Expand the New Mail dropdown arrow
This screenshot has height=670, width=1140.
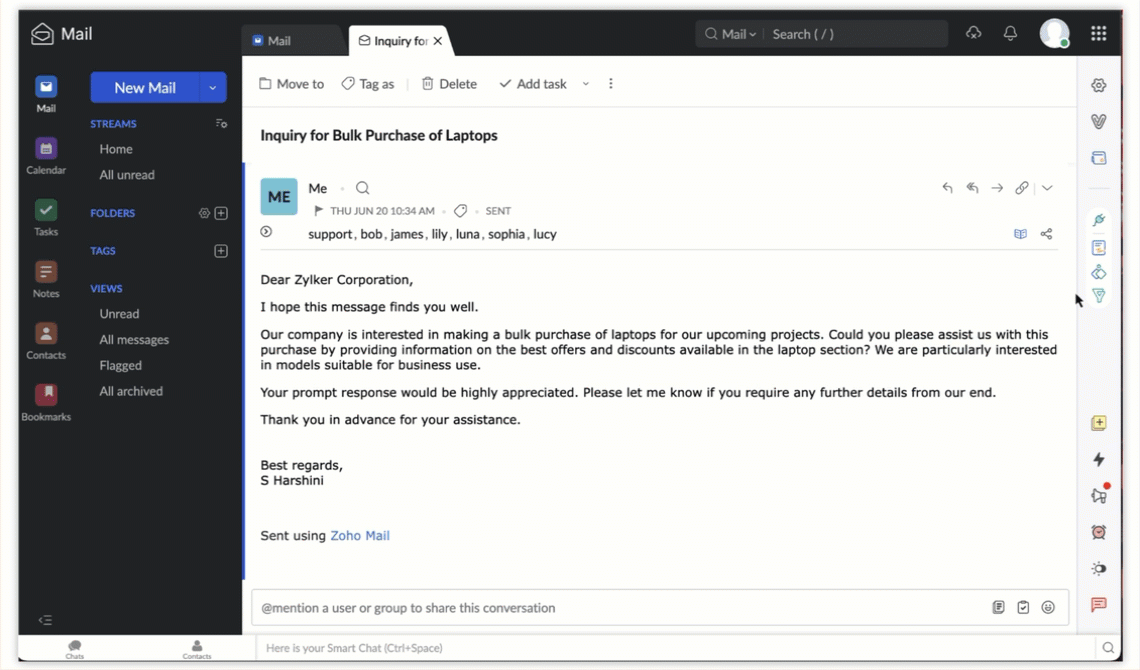click(x=213, y=88)
